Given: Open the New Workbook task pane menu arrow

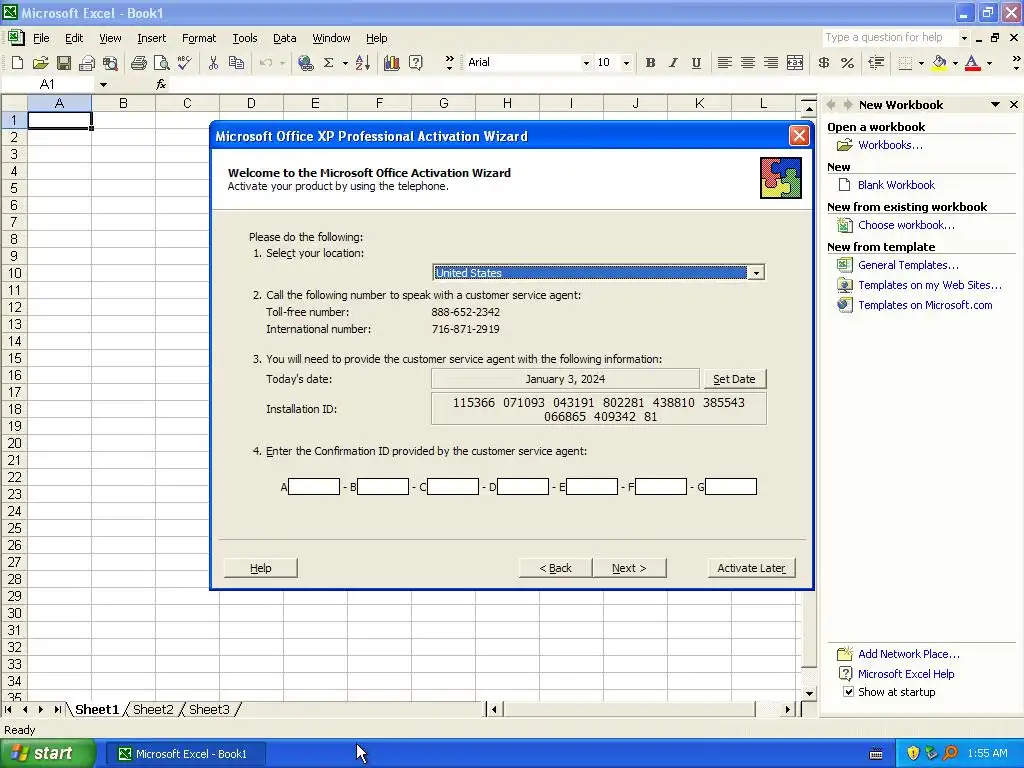Looking at the screenshot, I should [995, 104].
